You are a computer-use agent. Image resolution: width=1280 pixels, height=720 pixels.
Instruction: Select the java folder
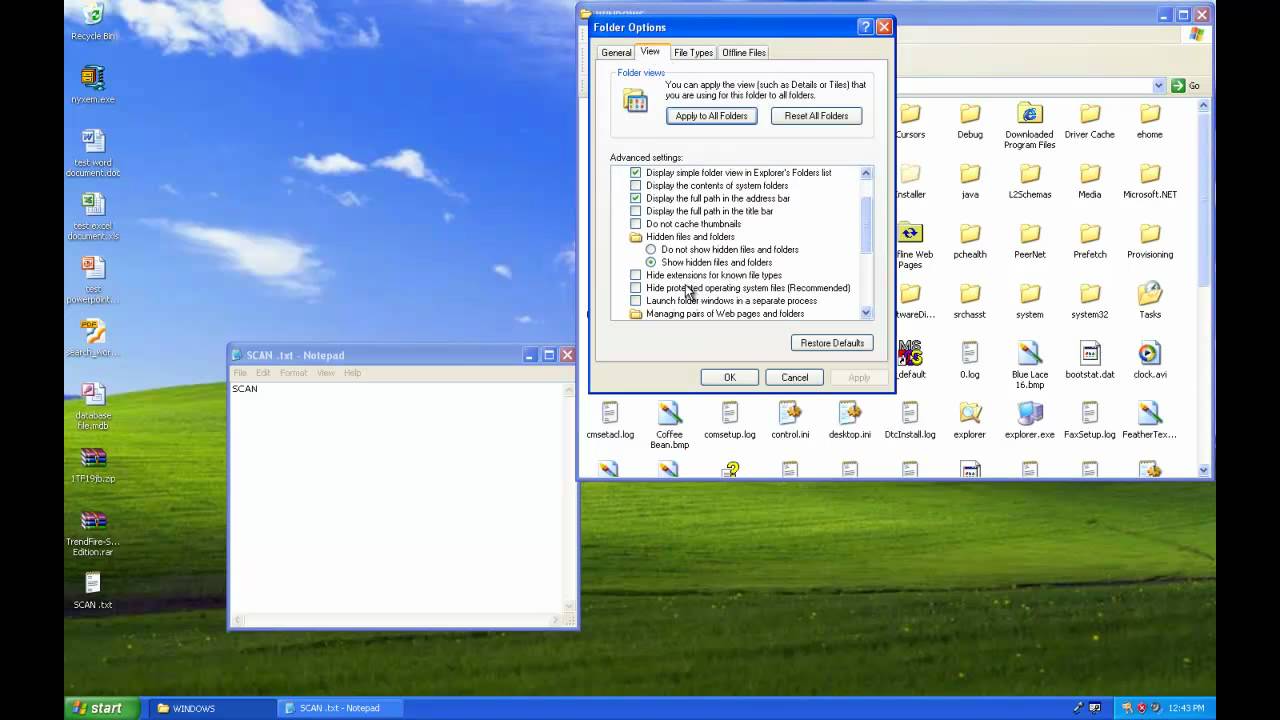tap(970, 181)
